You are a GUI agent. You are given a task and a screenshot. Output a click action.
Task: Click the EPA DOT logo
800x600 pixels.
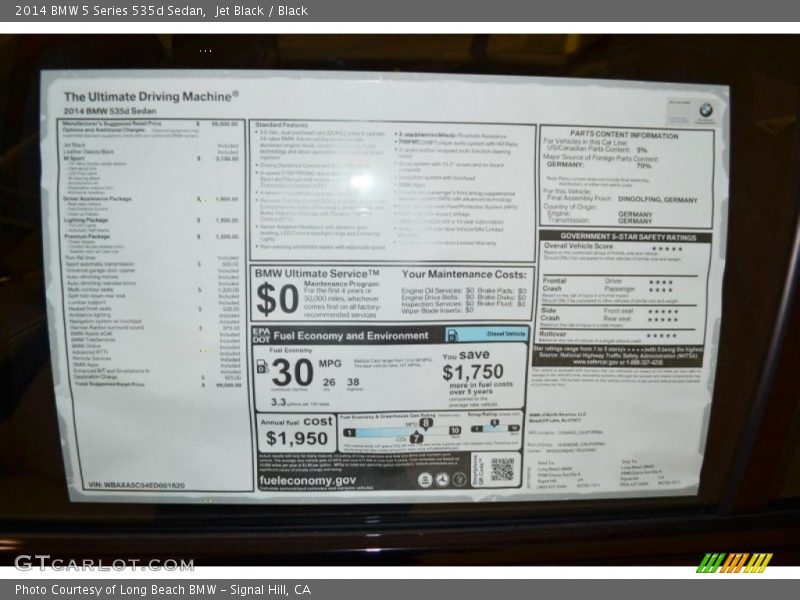259,336
